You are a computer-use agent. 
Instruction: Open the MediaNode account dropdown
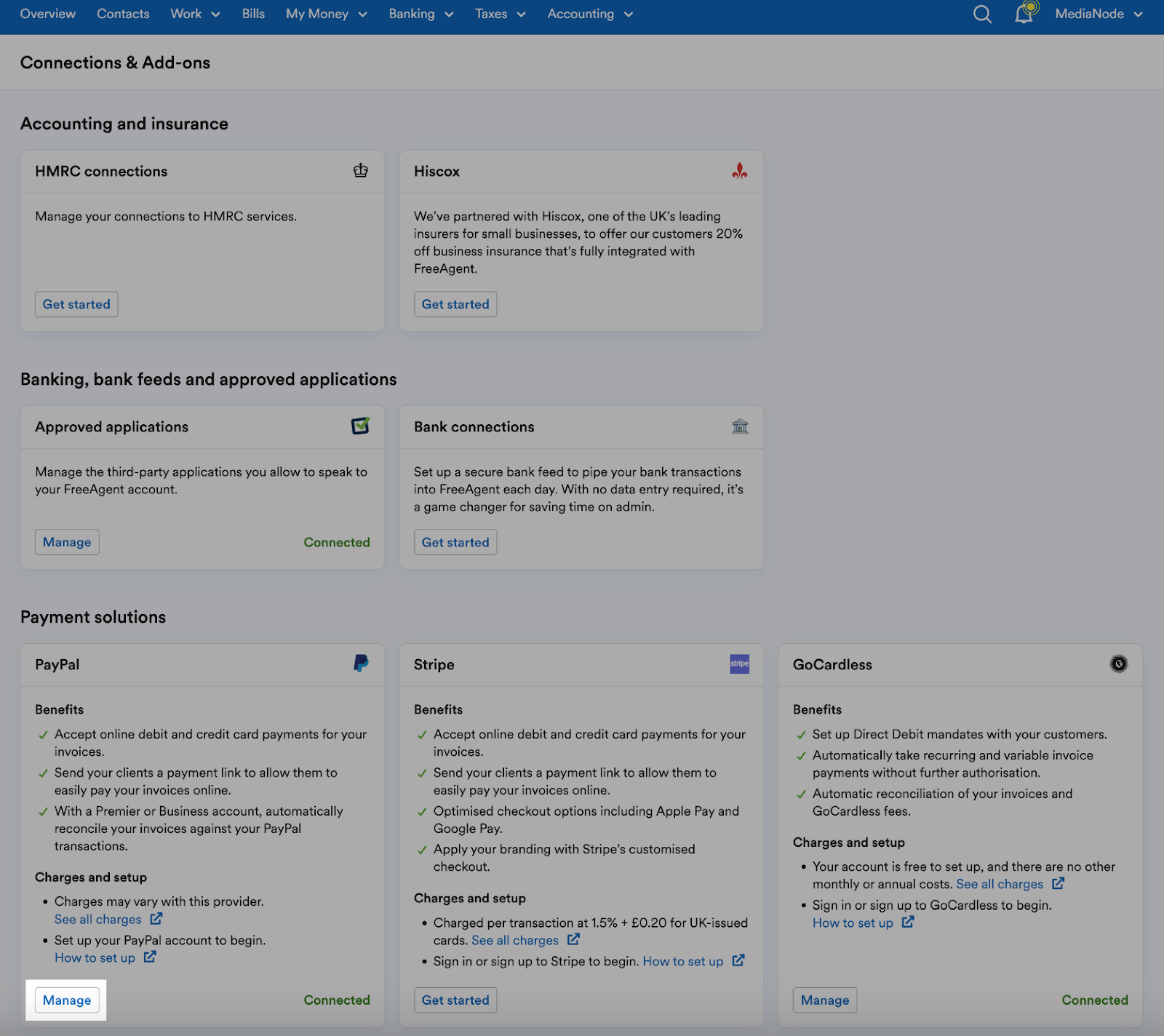click(x=1099, y=14)
